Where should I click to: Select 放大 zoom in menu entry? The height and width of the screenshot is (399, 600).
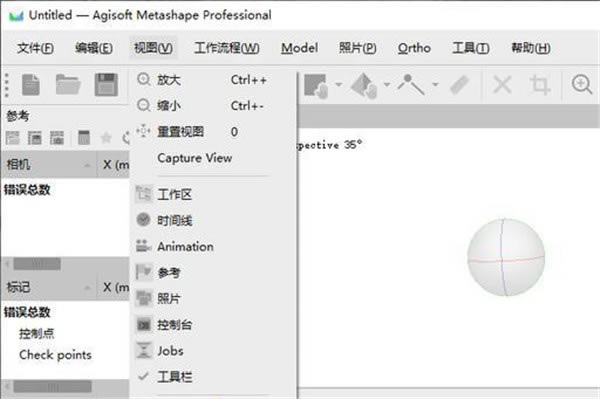(213, 80)
